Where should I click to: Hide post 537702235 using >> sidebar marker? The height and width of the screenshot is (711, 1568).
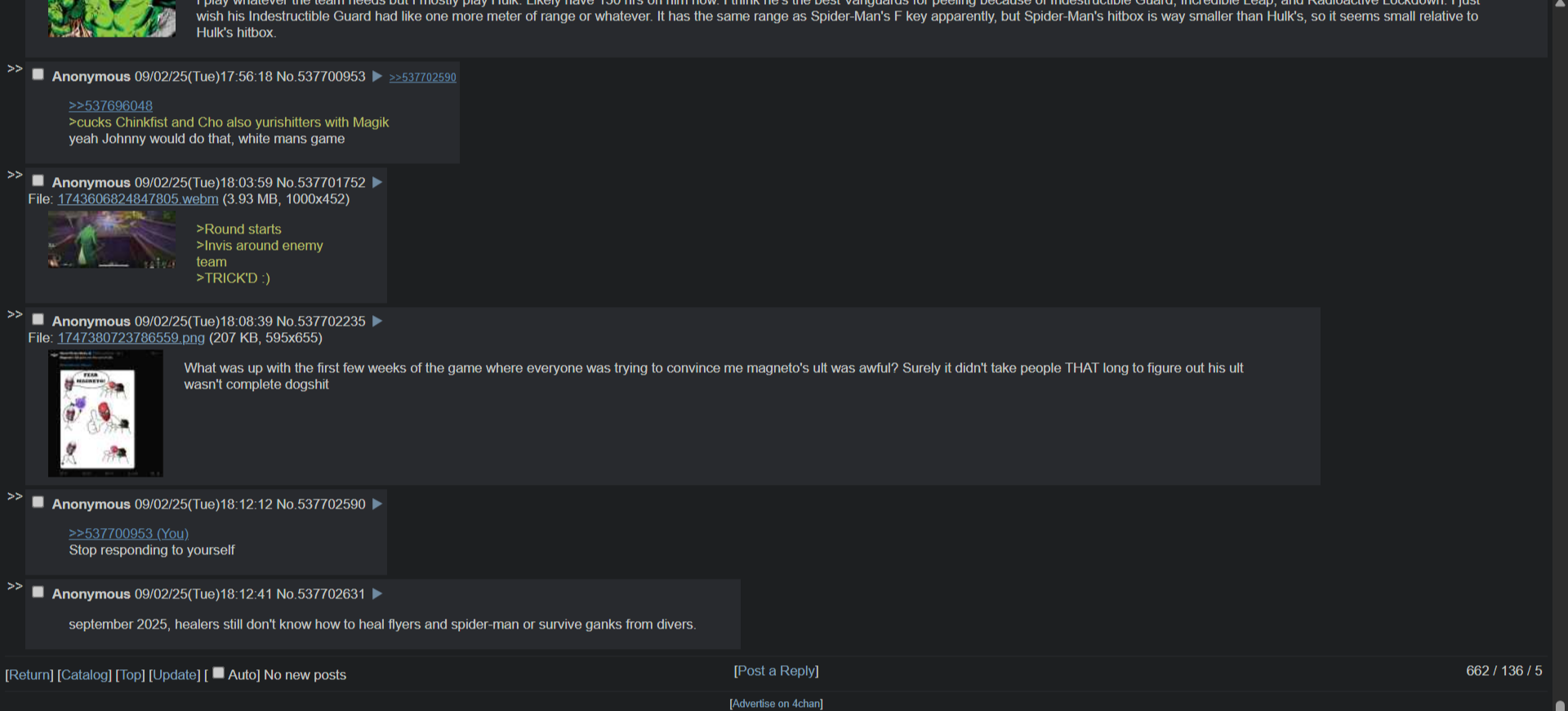15,314
